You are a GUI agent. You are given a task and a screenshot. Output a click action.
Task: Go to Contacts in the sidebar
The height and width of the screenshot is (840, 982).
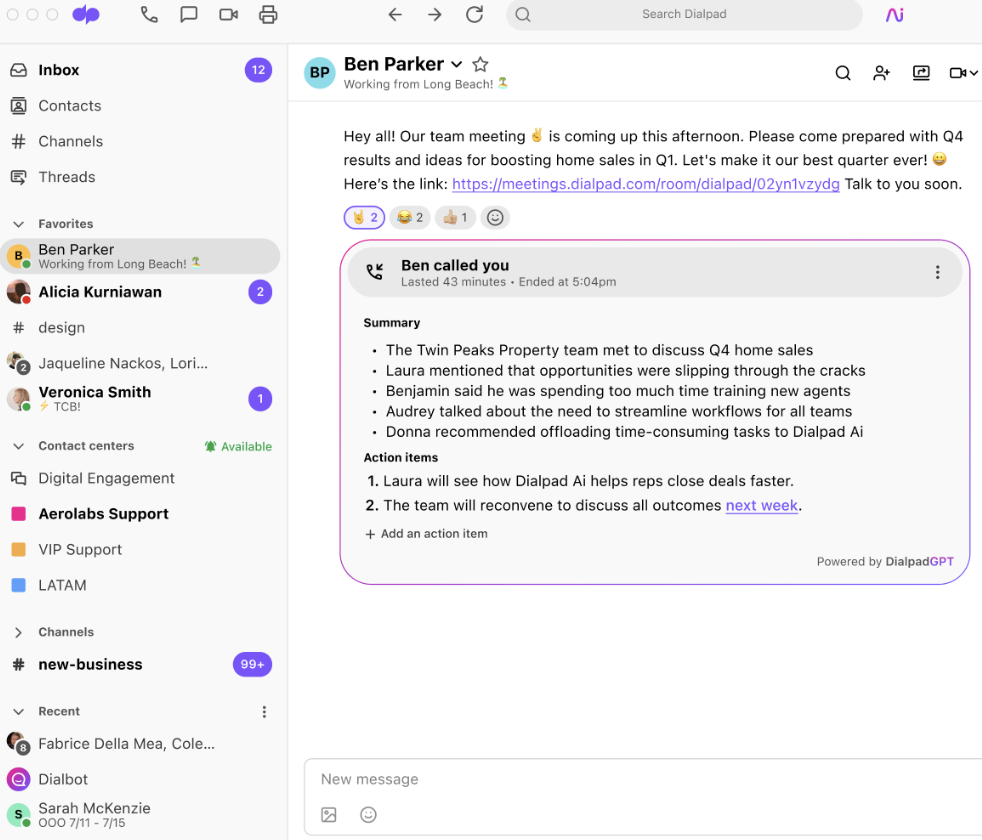[69, 106]
